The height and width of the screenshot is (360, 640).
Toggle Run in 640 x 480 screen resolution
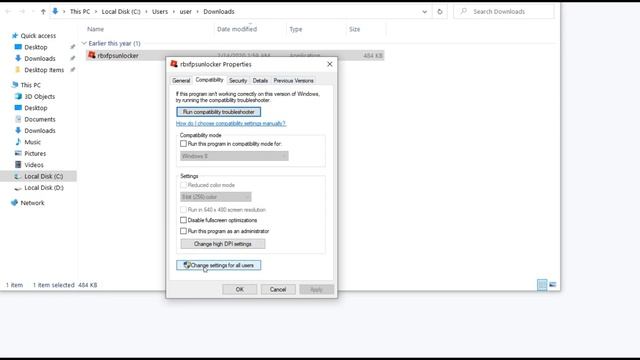click(x=183, y=209)
